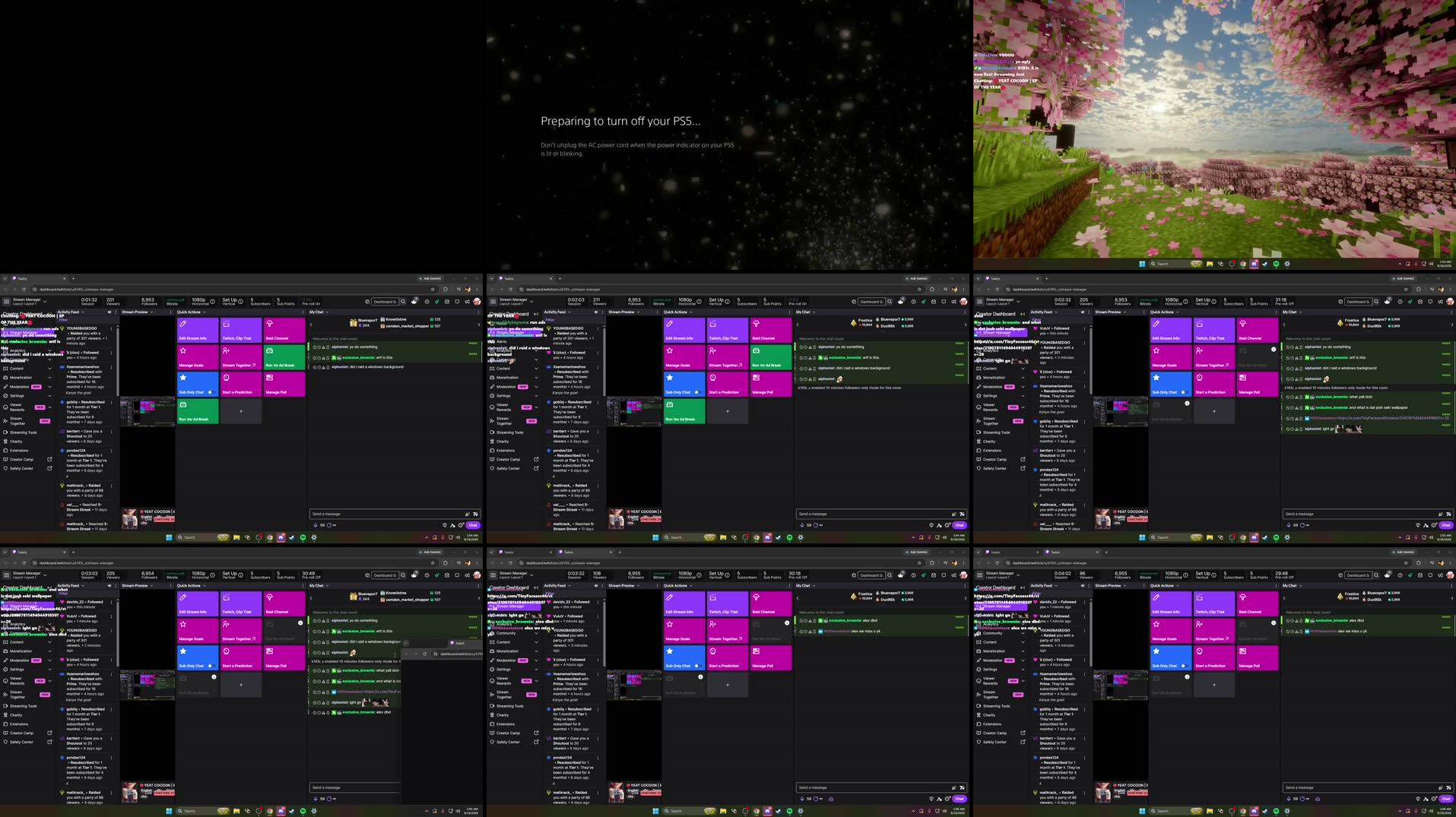Open Steam from the 0:02:03 session taskbar

[778, 537]
